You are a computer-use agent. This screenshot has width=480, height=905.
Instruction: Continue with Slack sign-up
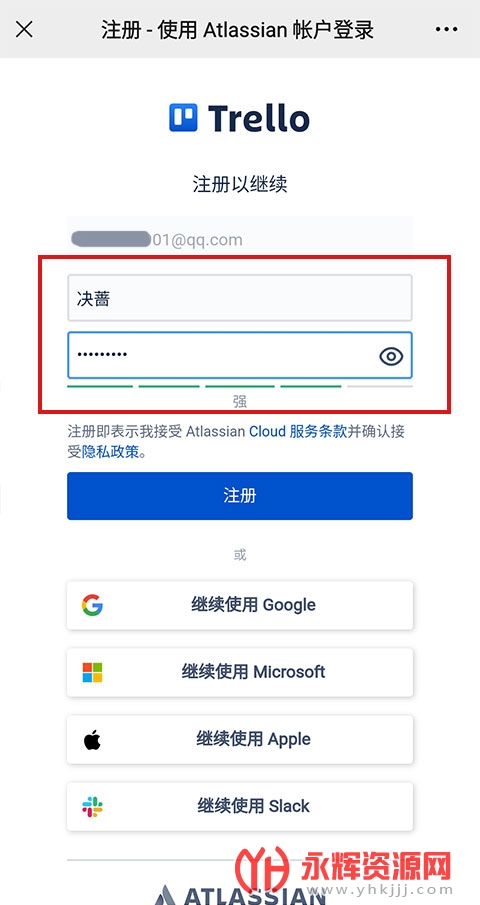[x=239, y=806]
